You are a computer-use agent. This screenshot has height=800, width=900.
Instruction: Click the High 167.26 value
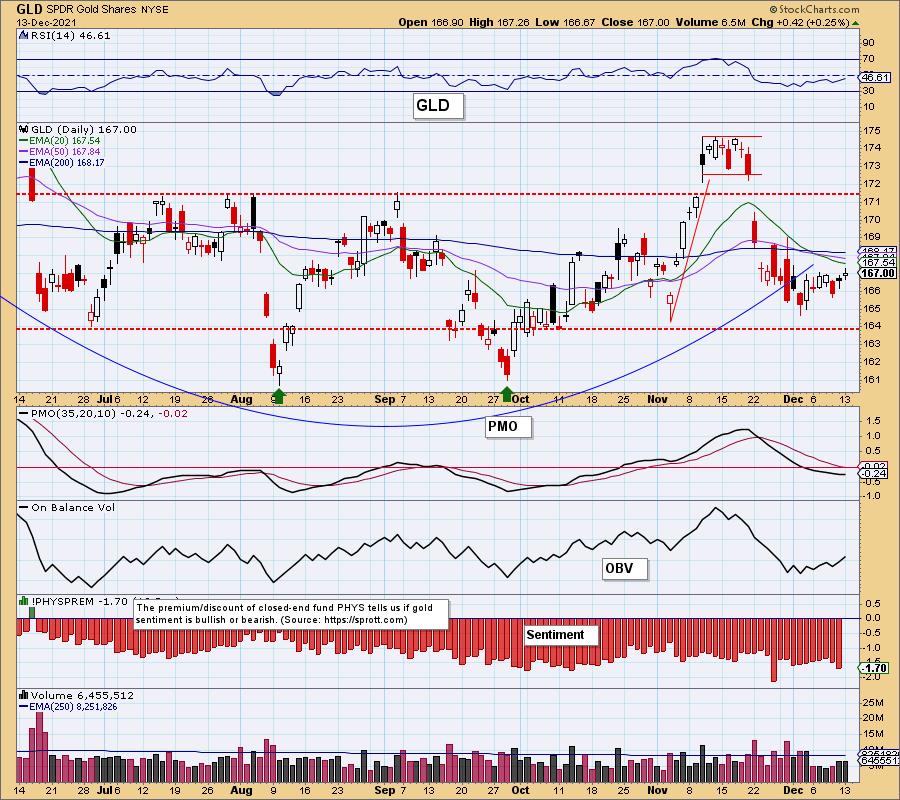tap(499, 22)
